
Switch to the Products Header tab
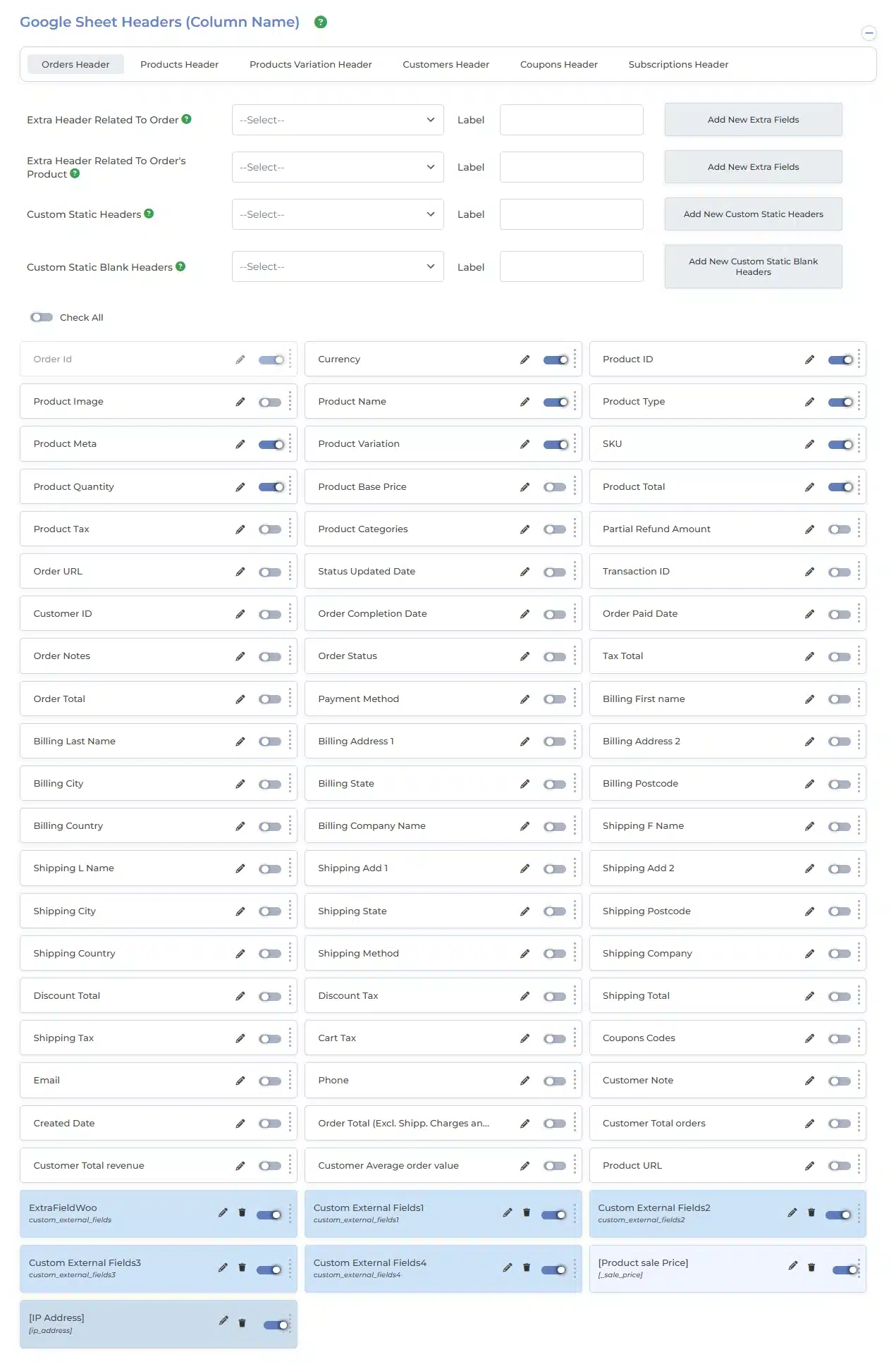[x=179, y=64]
